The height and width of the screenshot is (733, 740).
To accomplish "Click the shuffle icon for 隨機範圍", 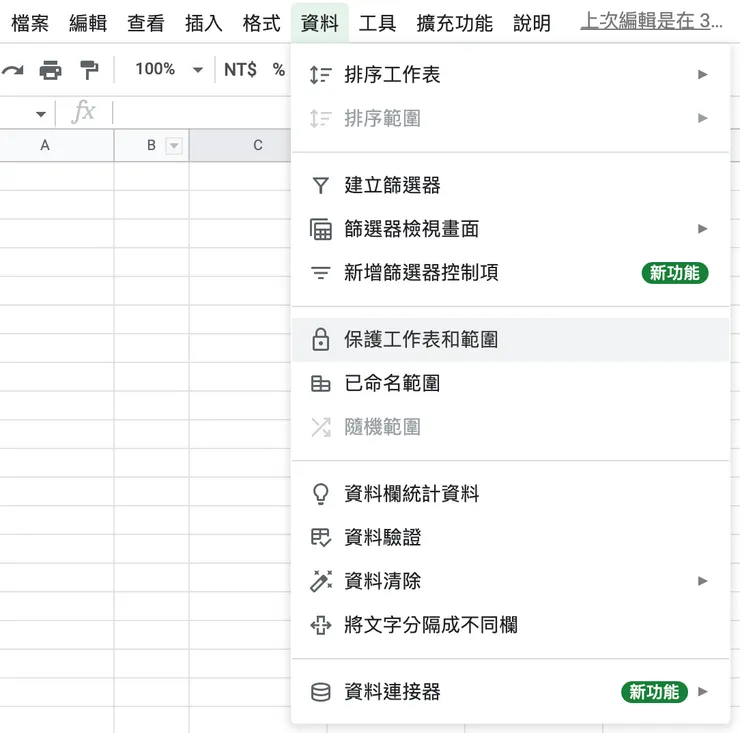I will [321, 427].
